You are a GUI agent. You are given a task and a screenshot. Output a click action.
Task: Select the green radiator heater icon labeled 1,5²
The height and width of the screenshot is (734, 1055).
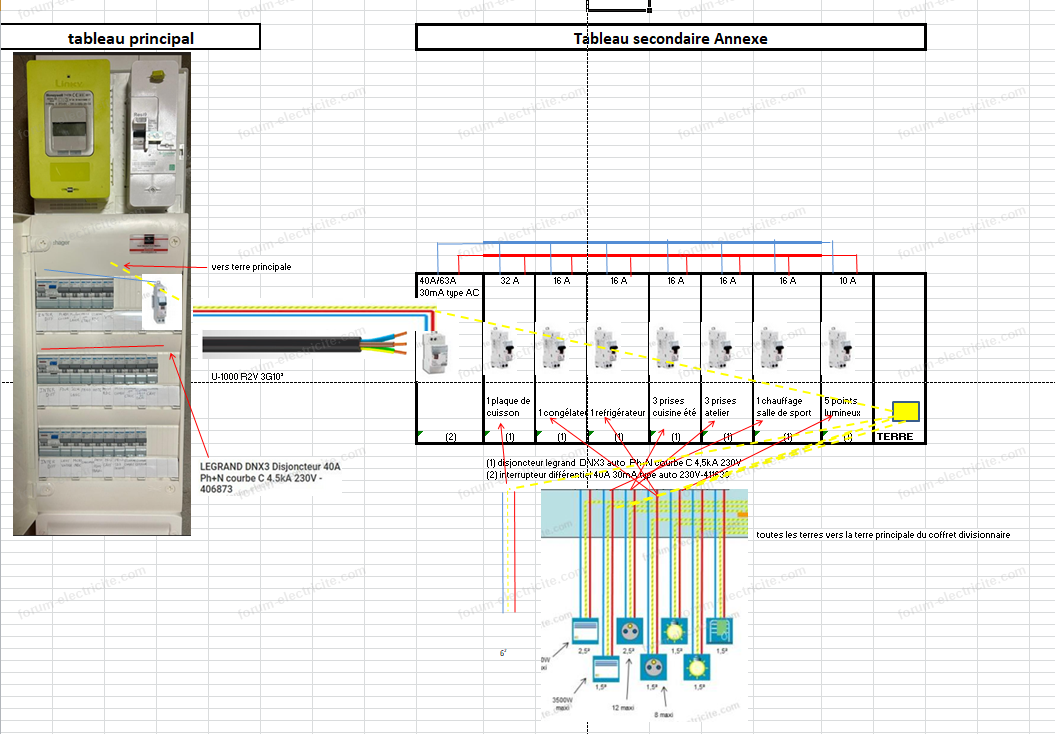point(720,630)
